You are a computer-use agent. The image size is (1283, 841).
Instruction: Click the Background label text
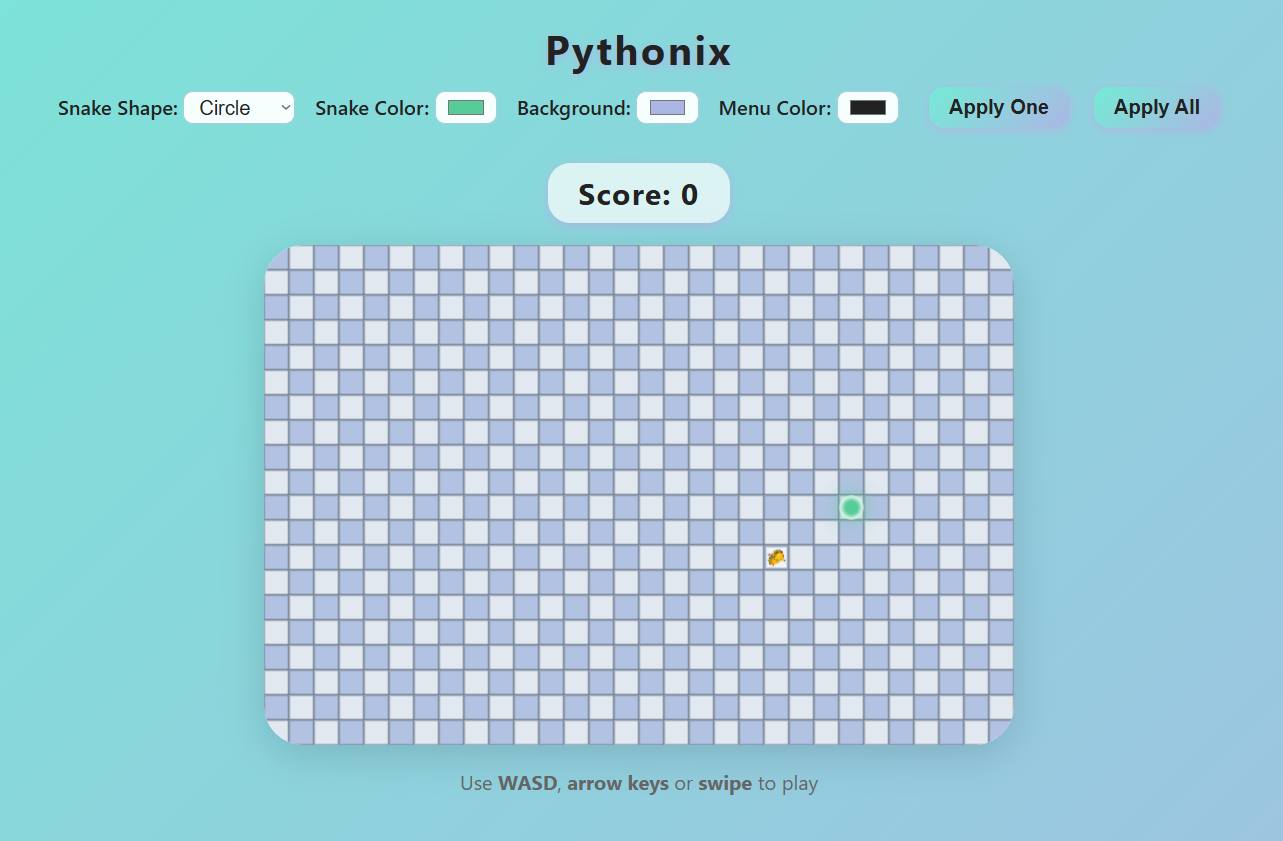click(x=573, y=109)
